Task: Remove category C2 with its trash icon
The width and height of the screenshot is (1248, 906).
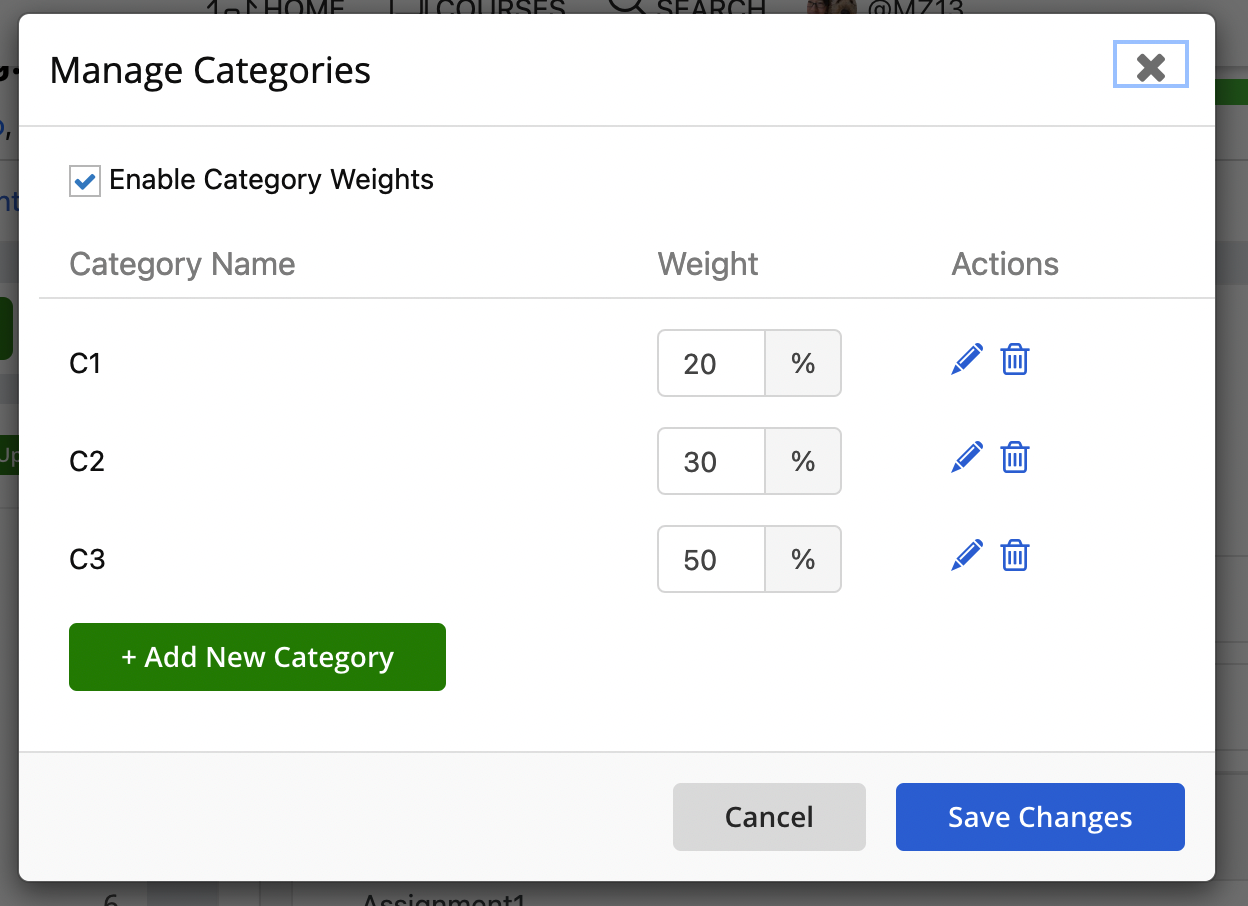Action: click(x=1015, y=457)
